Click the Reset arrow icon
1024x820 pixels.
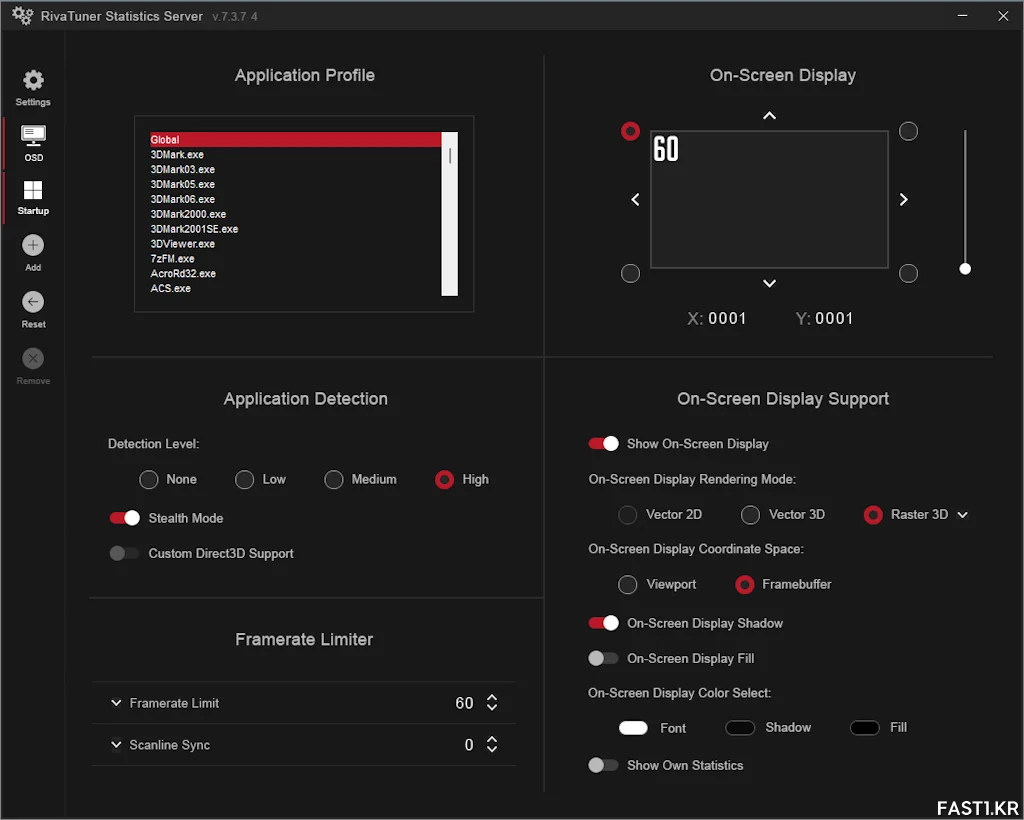[x=33, y=302]
